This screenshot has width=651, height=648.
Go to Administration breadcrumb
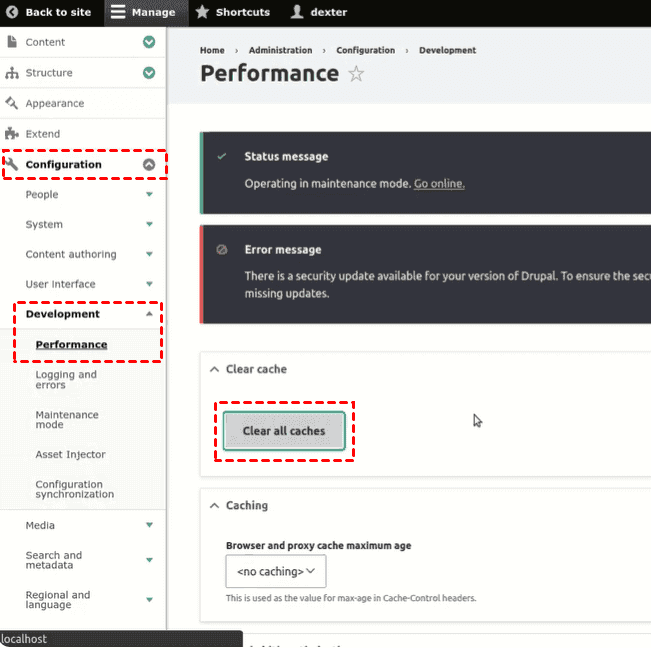point(280,50)
